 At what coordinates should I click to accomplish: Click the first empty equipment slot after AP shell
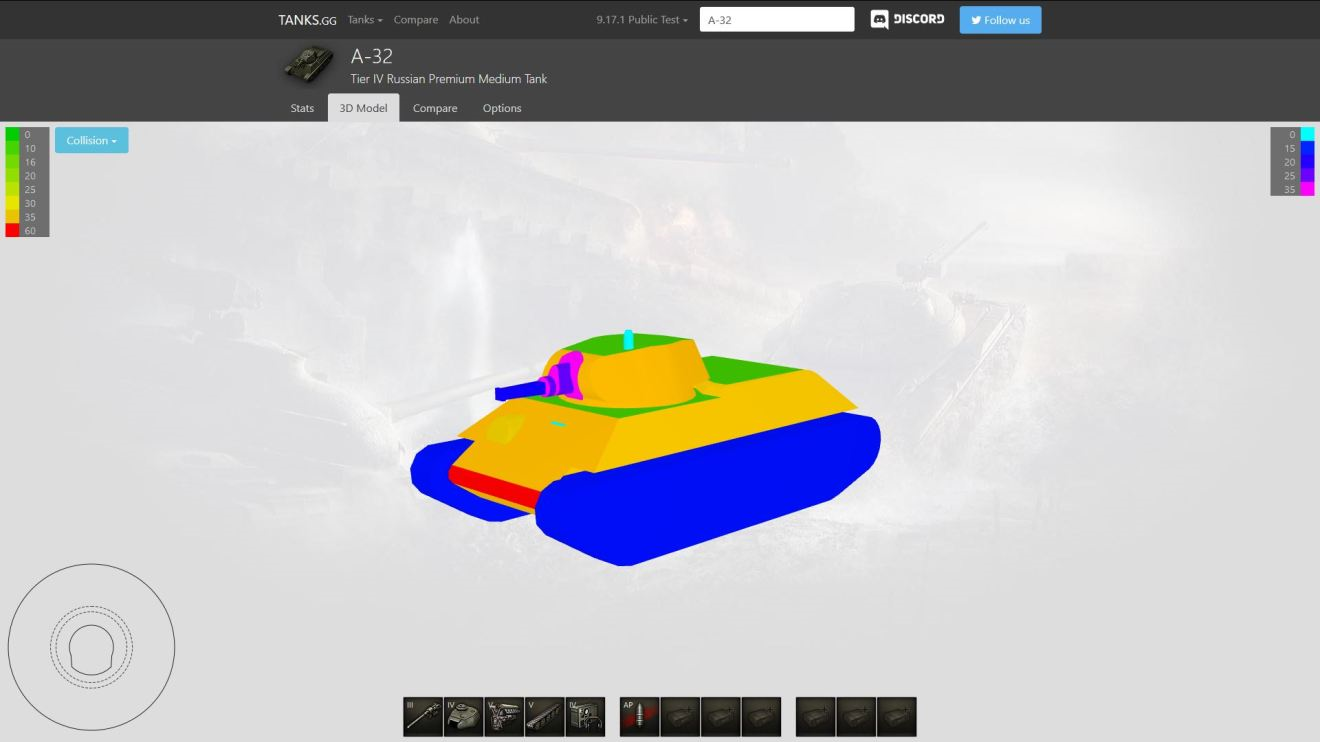pyautogui.click(x=680, y=717)
